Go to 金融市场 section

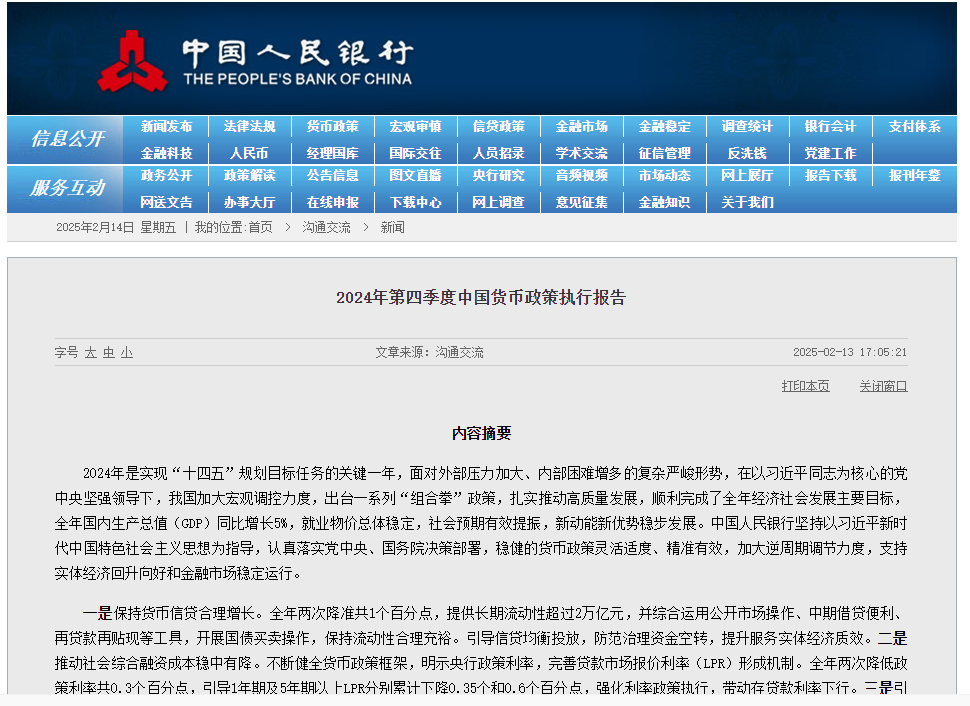[581, 127]
